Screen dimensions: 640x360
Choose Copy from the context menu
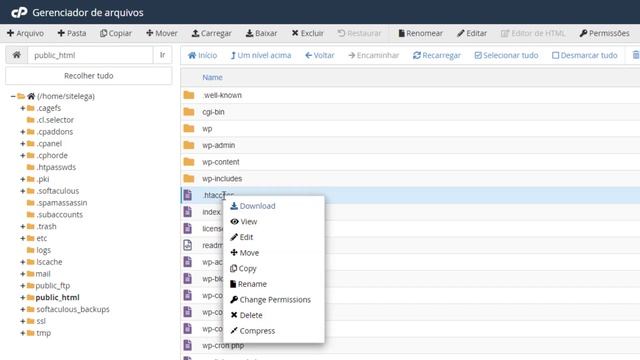tap(243, 269)
